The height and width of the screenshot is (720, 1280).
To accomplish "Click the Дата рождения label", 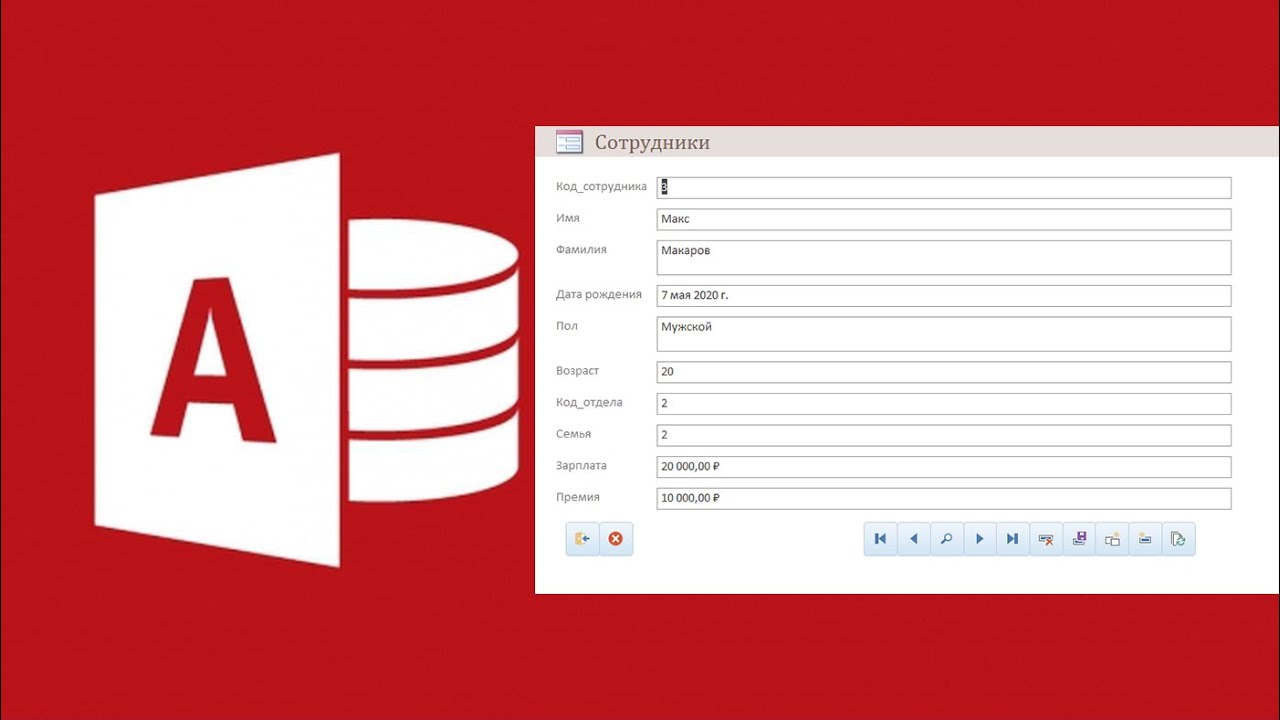I will tap(599, 294).
